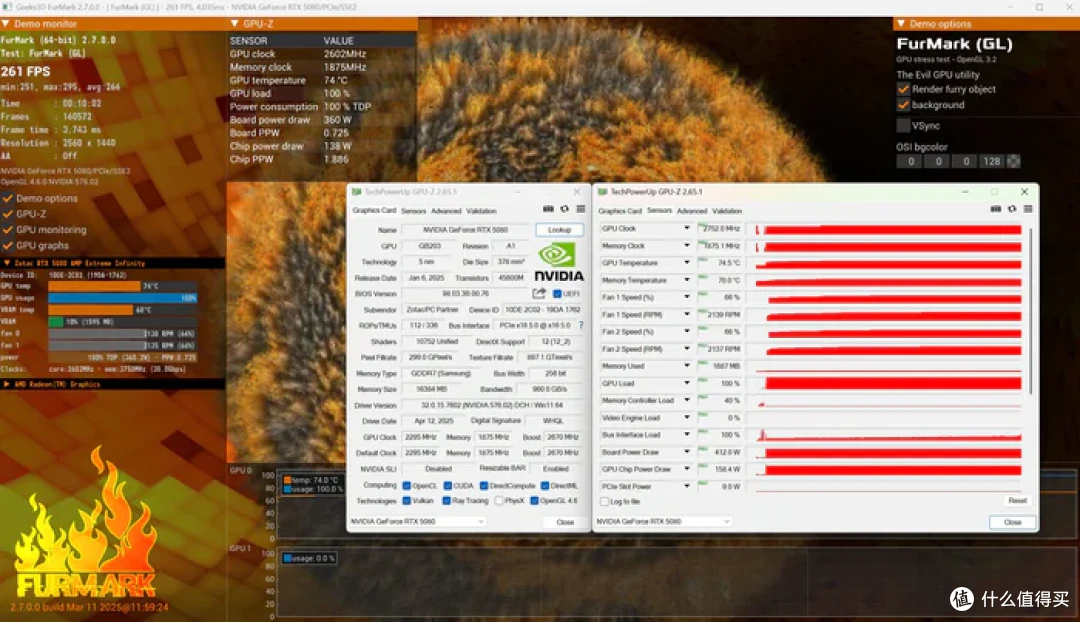Click the Video Engine Load dropdown arrow
This screenshot has width=1080, height=622.
(687, 417)
